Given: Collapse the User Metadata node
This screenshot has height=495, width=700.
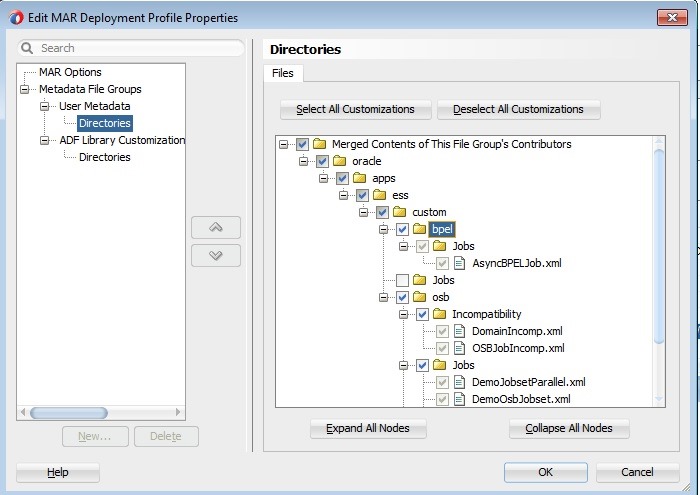Looking at the screenshot, I should [x=44, y=106].
